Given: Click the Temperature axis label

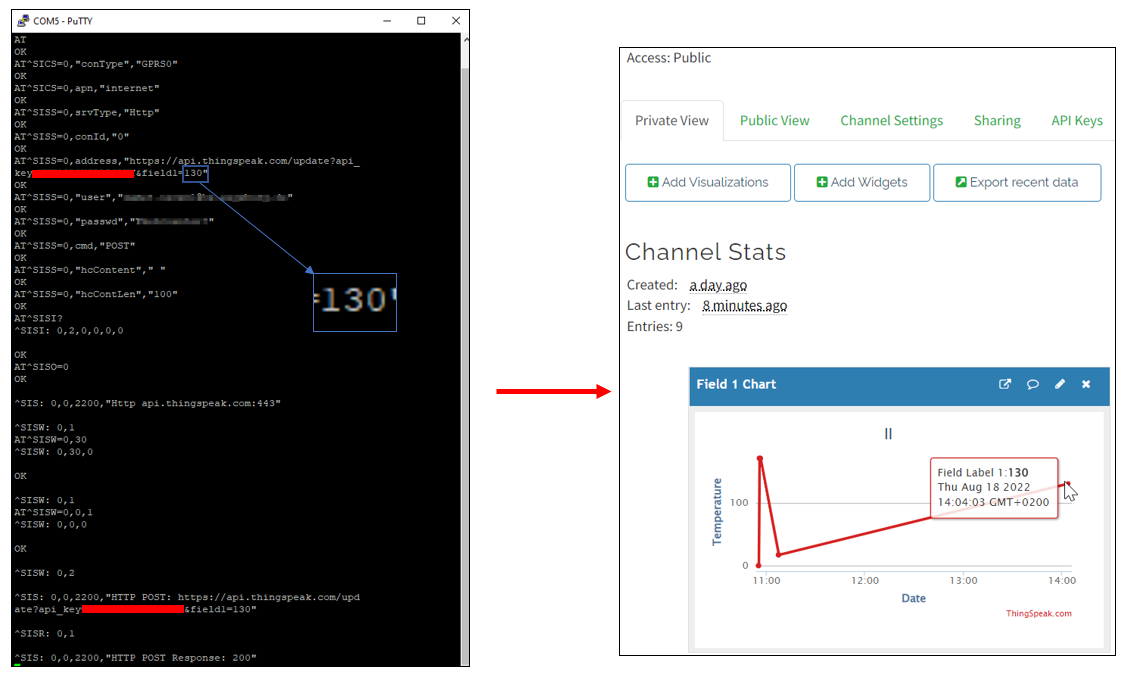Looking at the screenshot, I should (717, 512).
